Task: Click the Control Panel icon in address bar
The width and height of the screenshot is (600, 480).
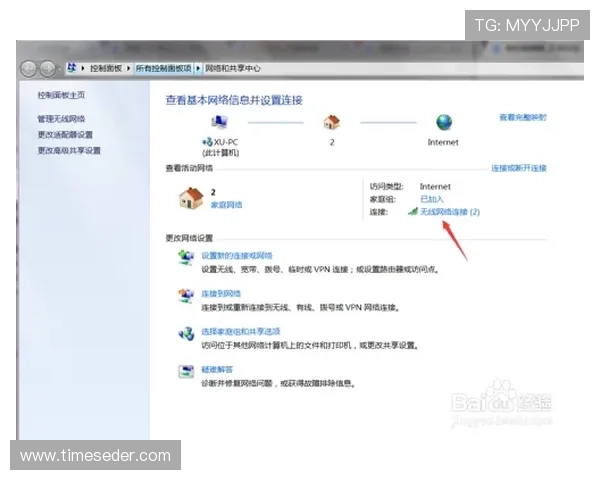Action: 72,68
